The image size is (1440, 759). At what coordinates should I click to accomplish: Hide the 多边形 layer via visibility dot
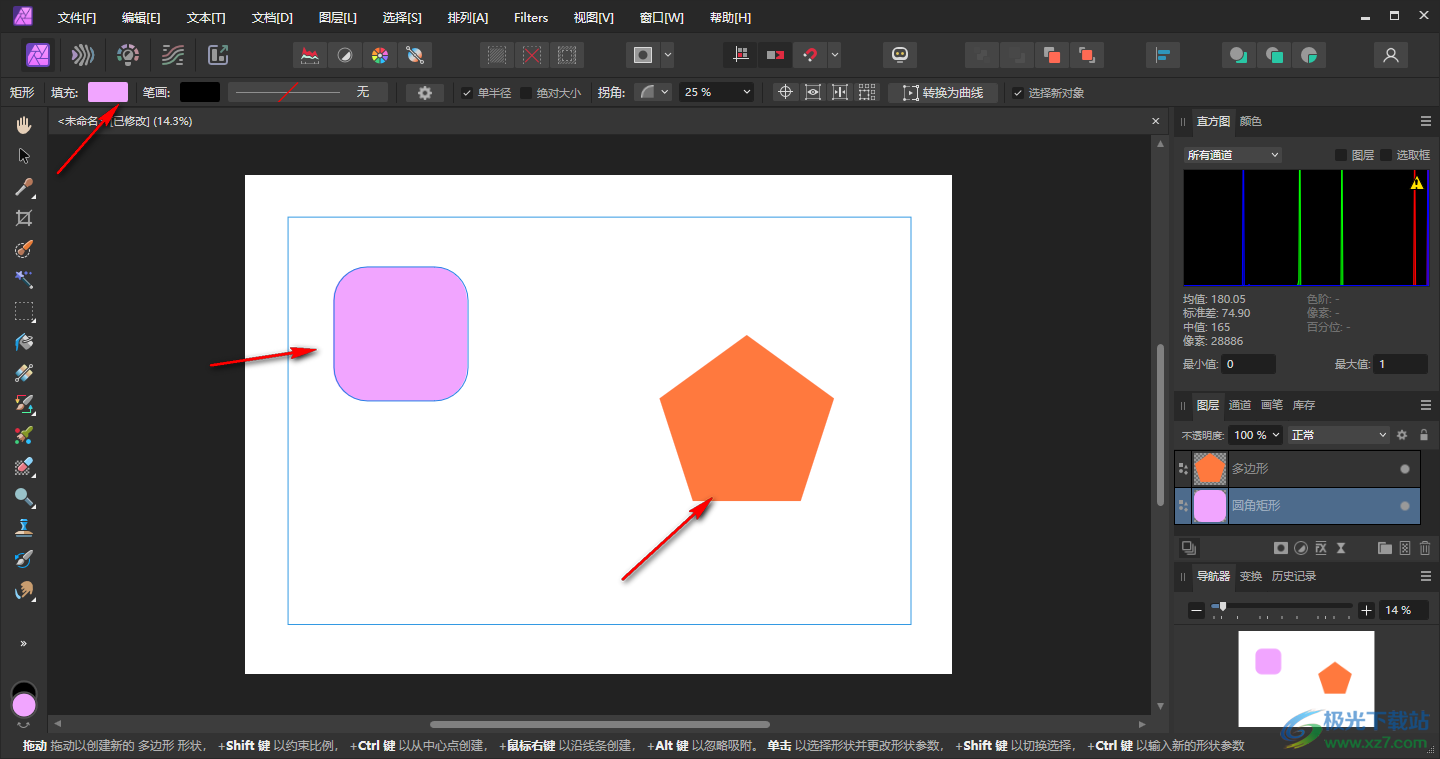pyautogui.click(x=1405, y=469)
